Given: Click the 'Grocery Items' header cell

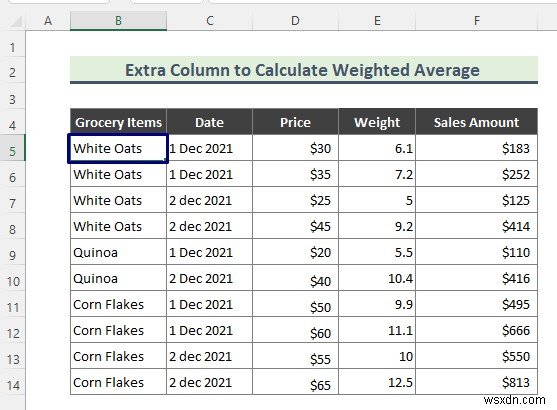Looking at the screenshot, I should click(118, 122).
